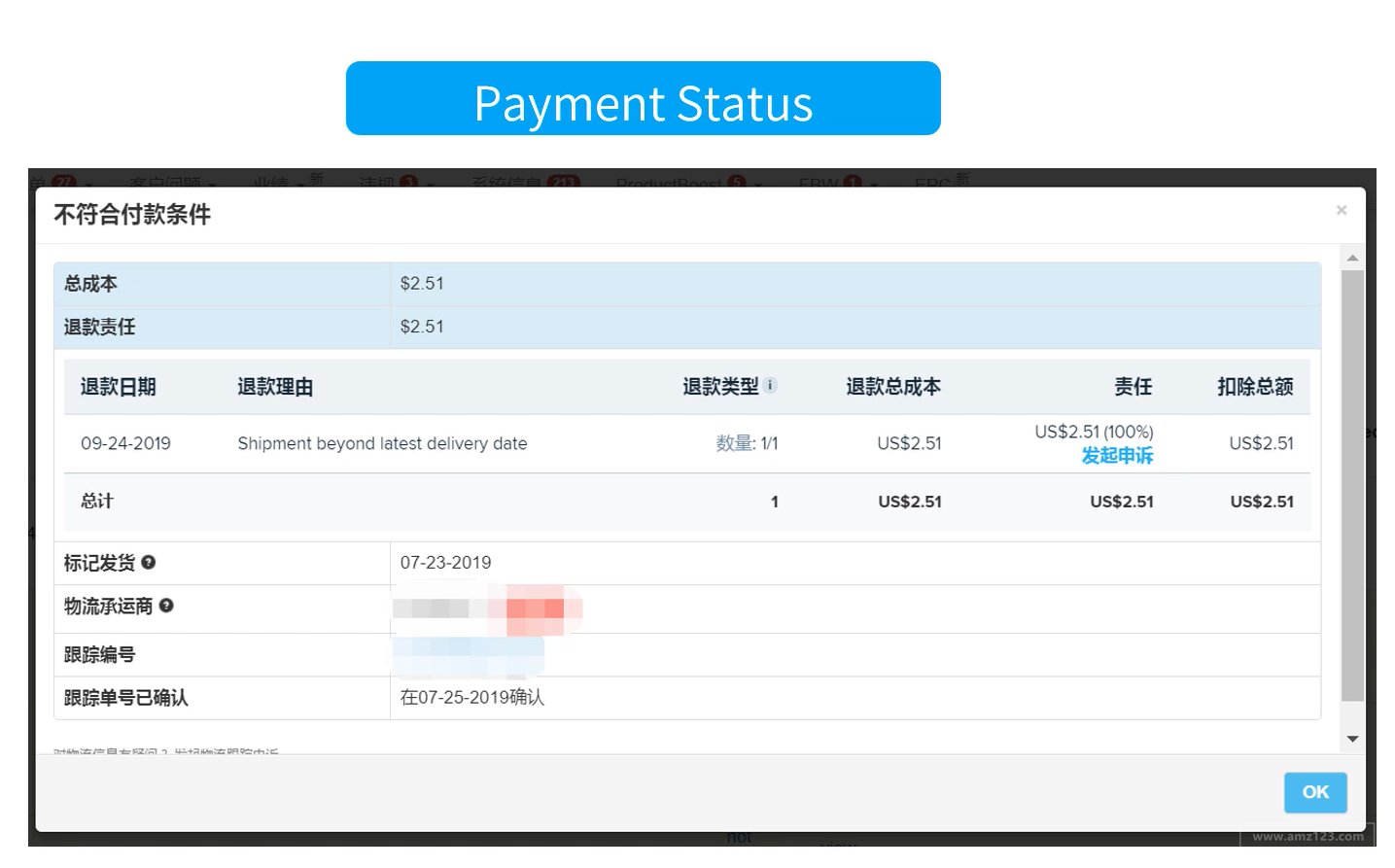Click help icon beside 标记发货
1395x868 pixels.
[x=149, y=562]
